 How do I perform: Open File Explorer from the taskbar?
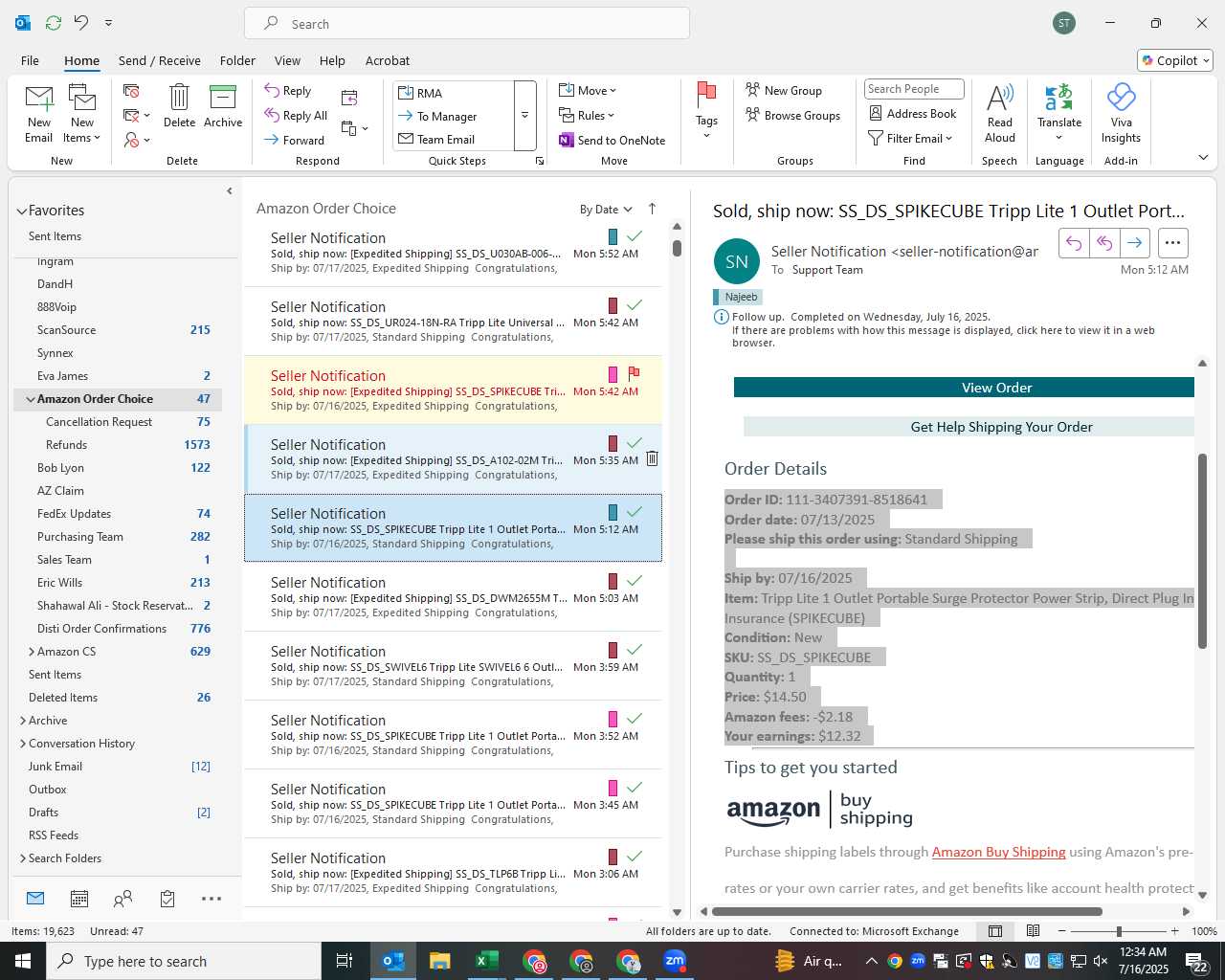click(439, 961)
